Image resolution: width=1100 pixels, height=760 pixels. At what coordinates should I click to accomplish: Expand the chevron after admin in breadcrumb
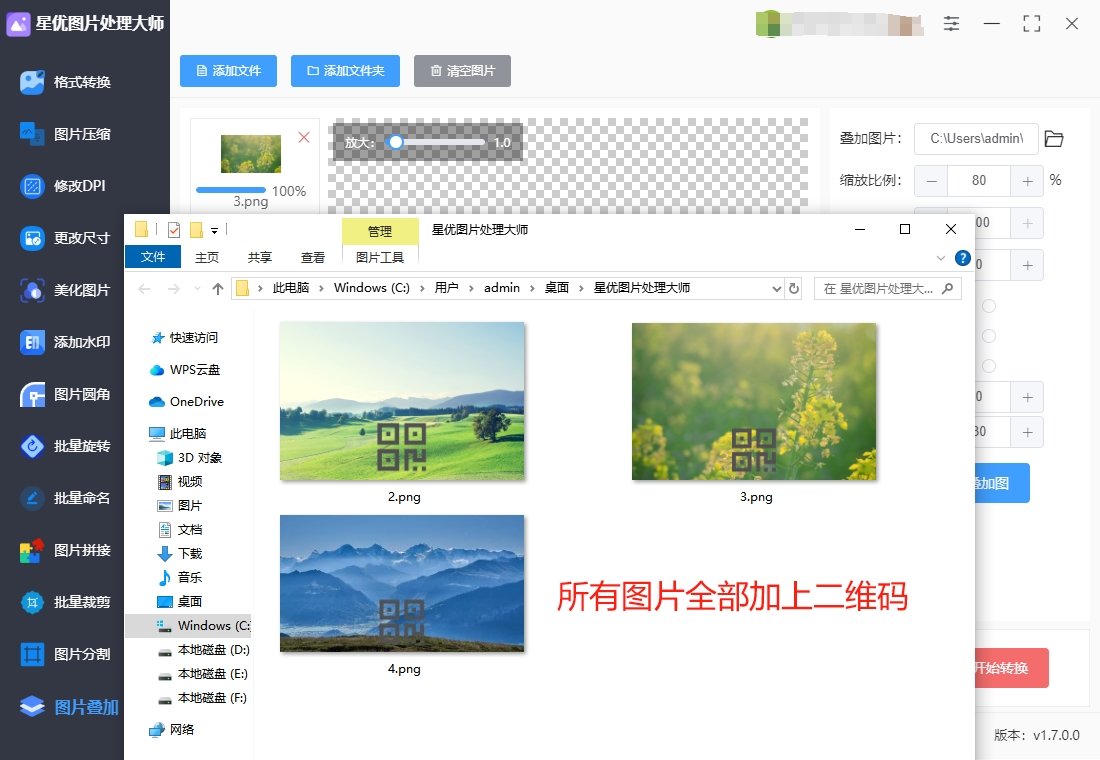click(x=532, y=288)
